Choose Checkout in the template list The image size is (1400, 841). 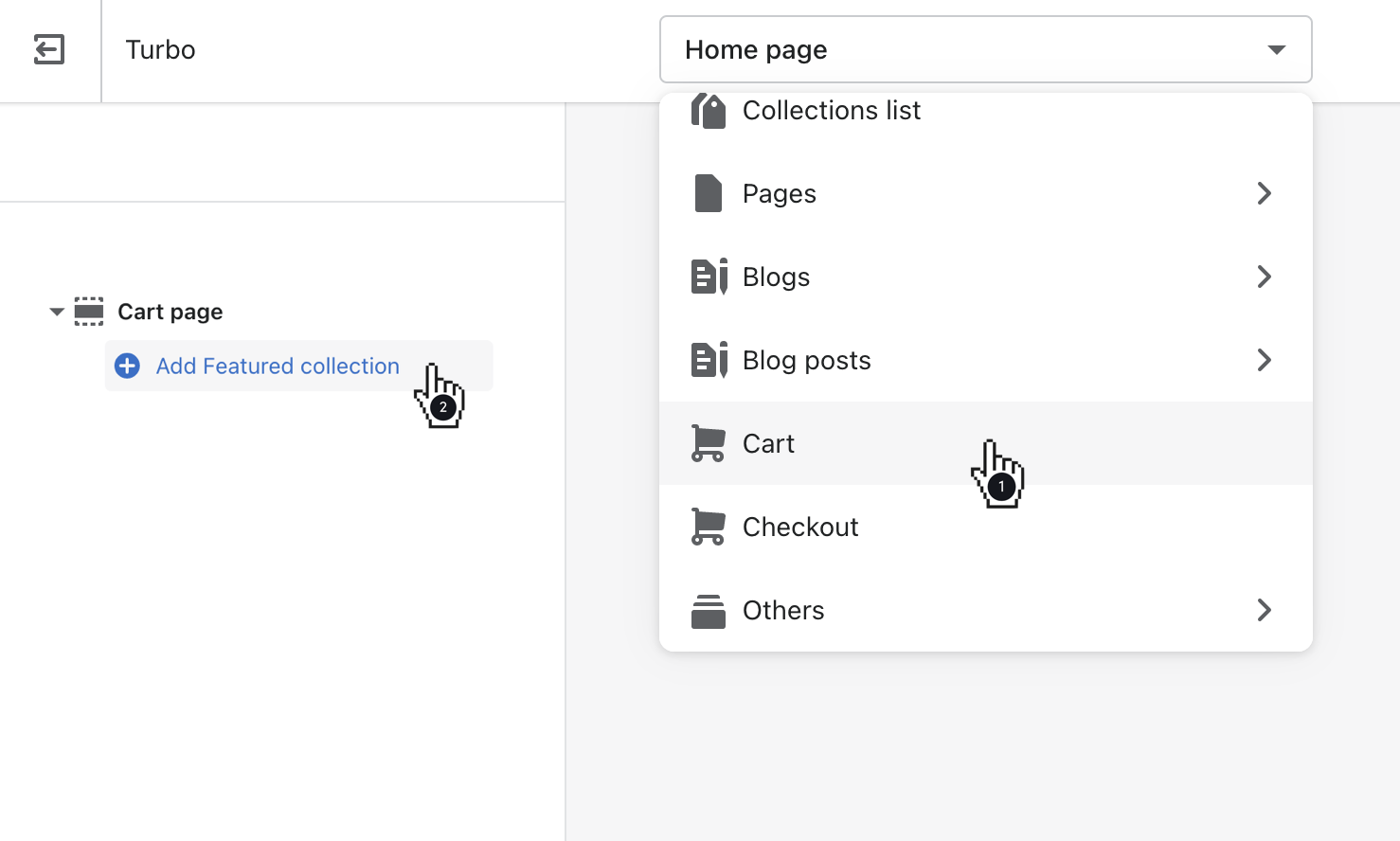tap(800, 527)
